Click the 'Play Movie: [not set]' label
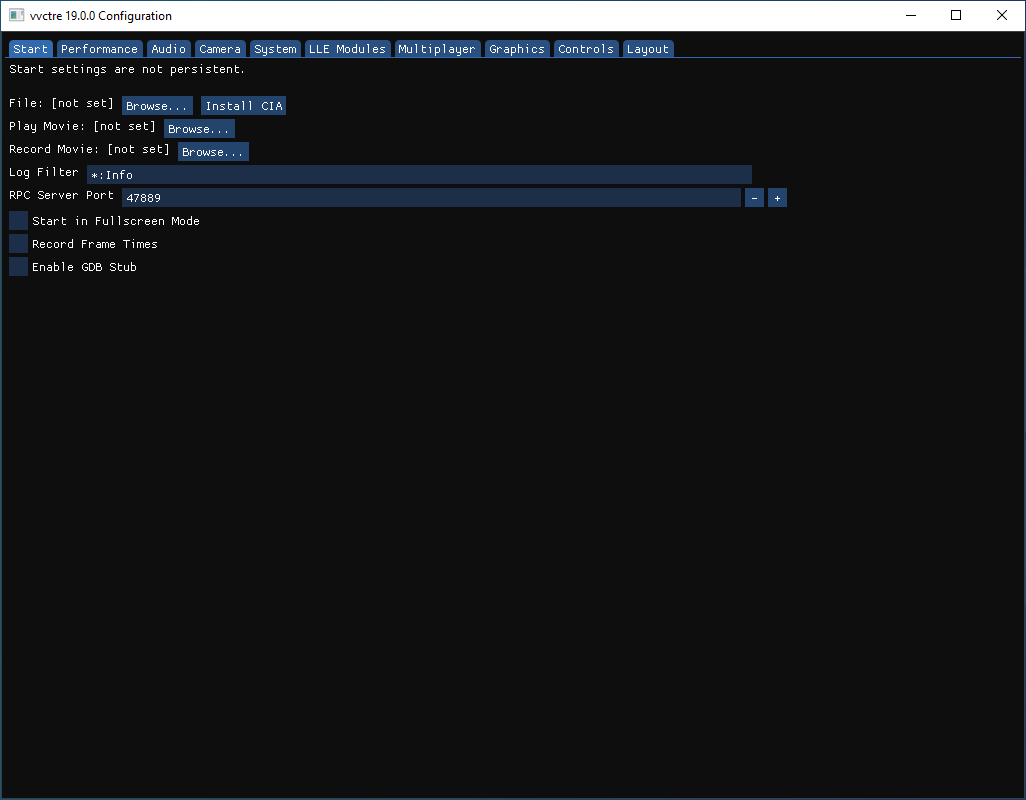Image resolution: width=1026 pixels, height=800 pixels. click(82, 126)
